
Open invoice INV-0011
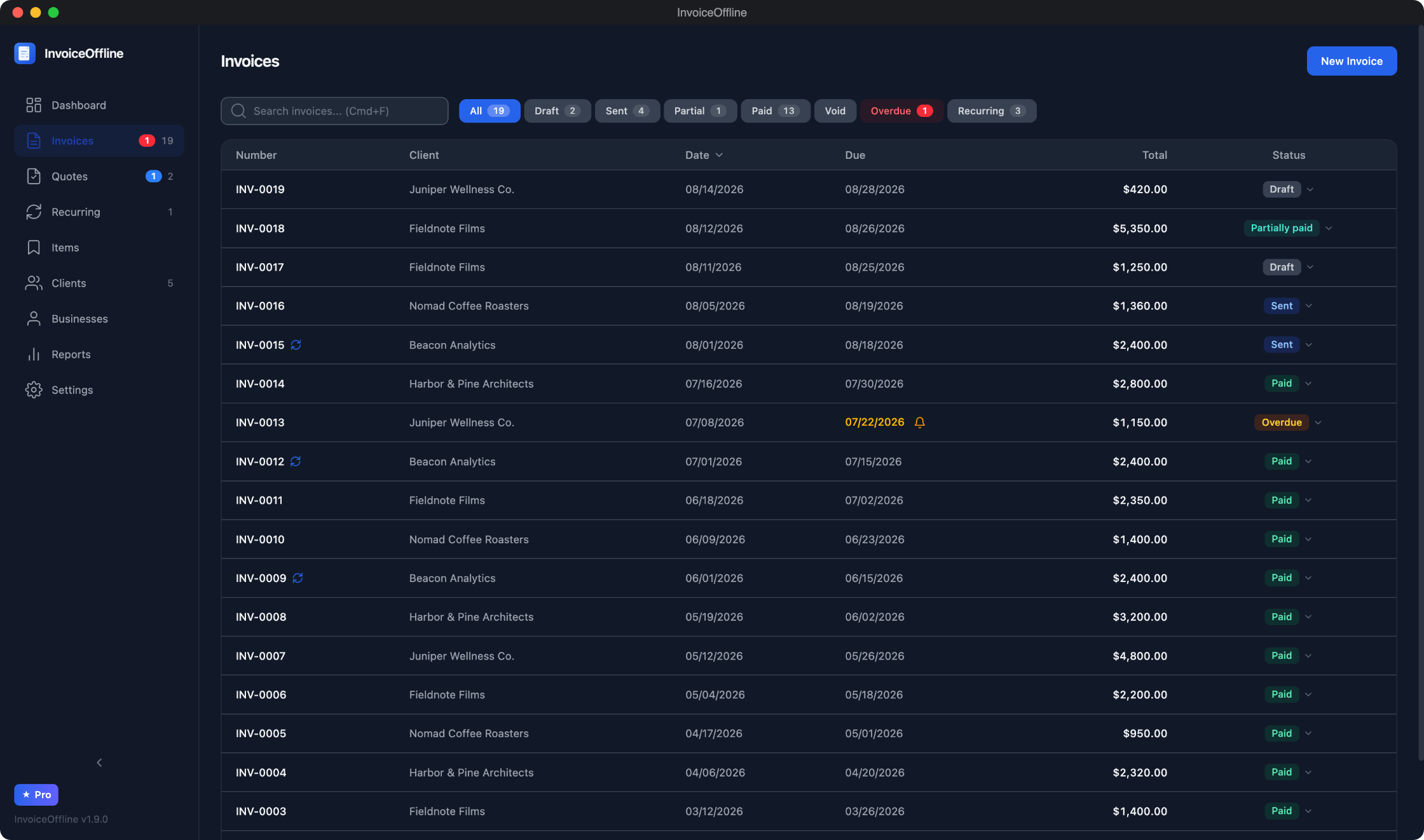259,500
